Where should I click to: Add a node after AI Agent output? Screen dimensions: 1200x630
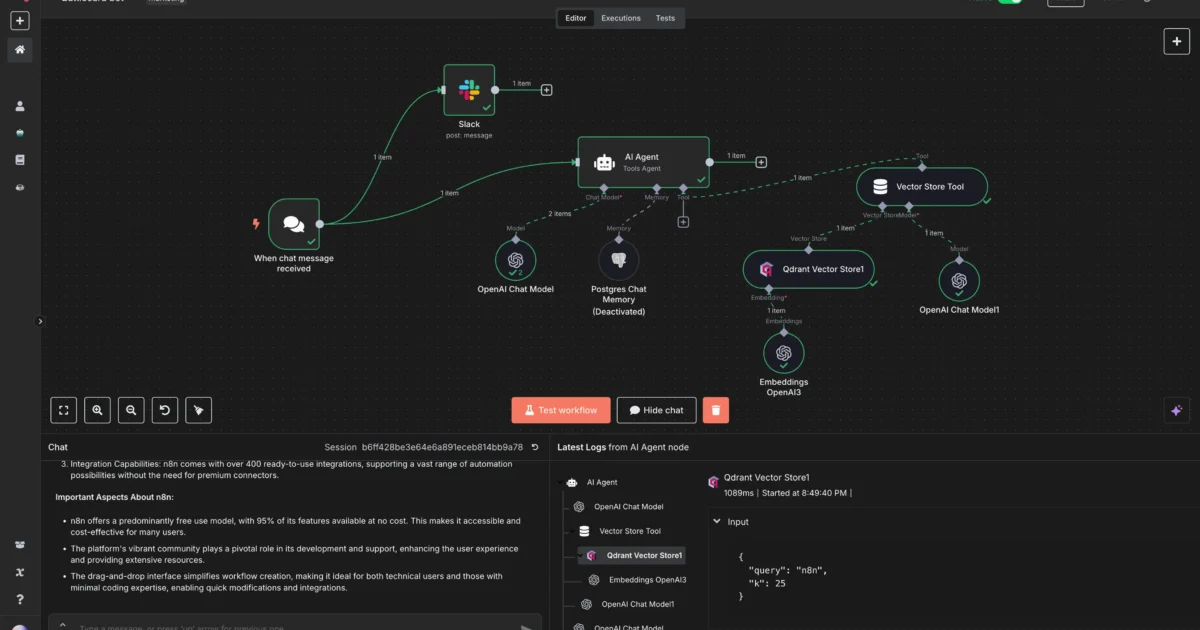(x=761, y=162)
